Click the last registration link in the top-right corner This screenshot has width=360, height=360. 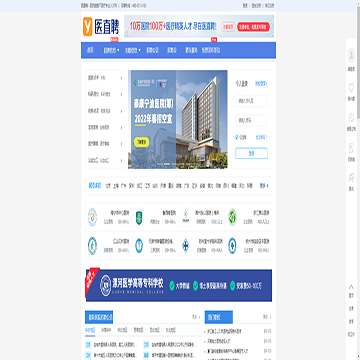point(269,6)
